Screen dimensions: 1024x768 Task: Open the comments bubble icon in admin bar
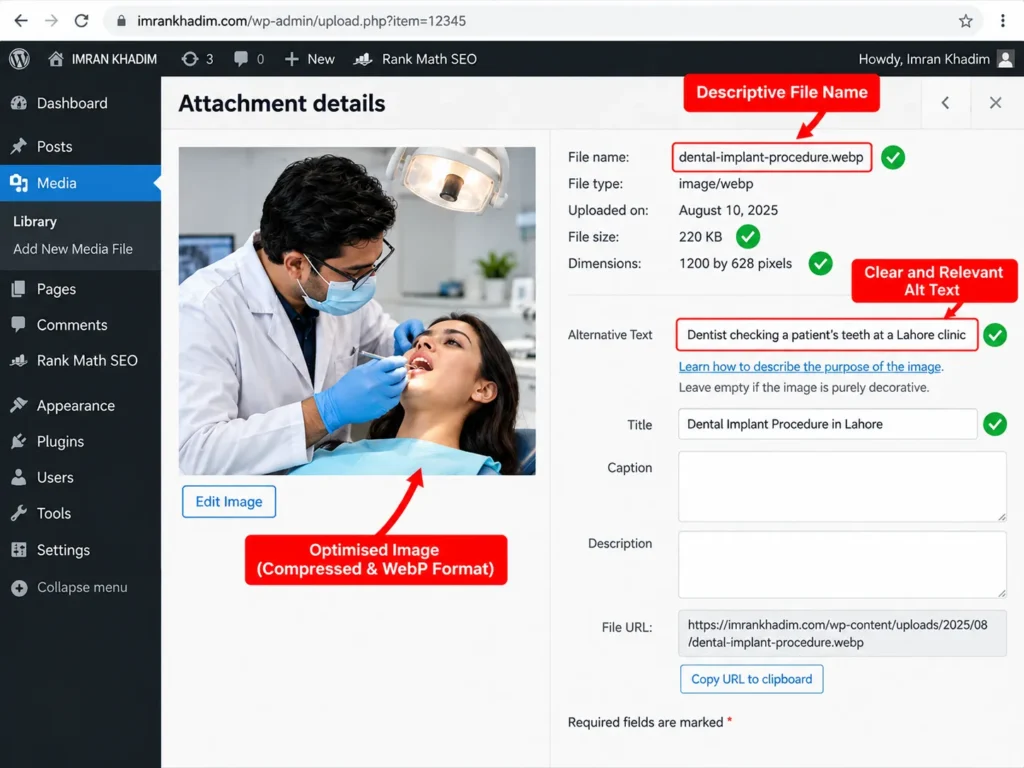pyautogui.click(x=241, y=59)
